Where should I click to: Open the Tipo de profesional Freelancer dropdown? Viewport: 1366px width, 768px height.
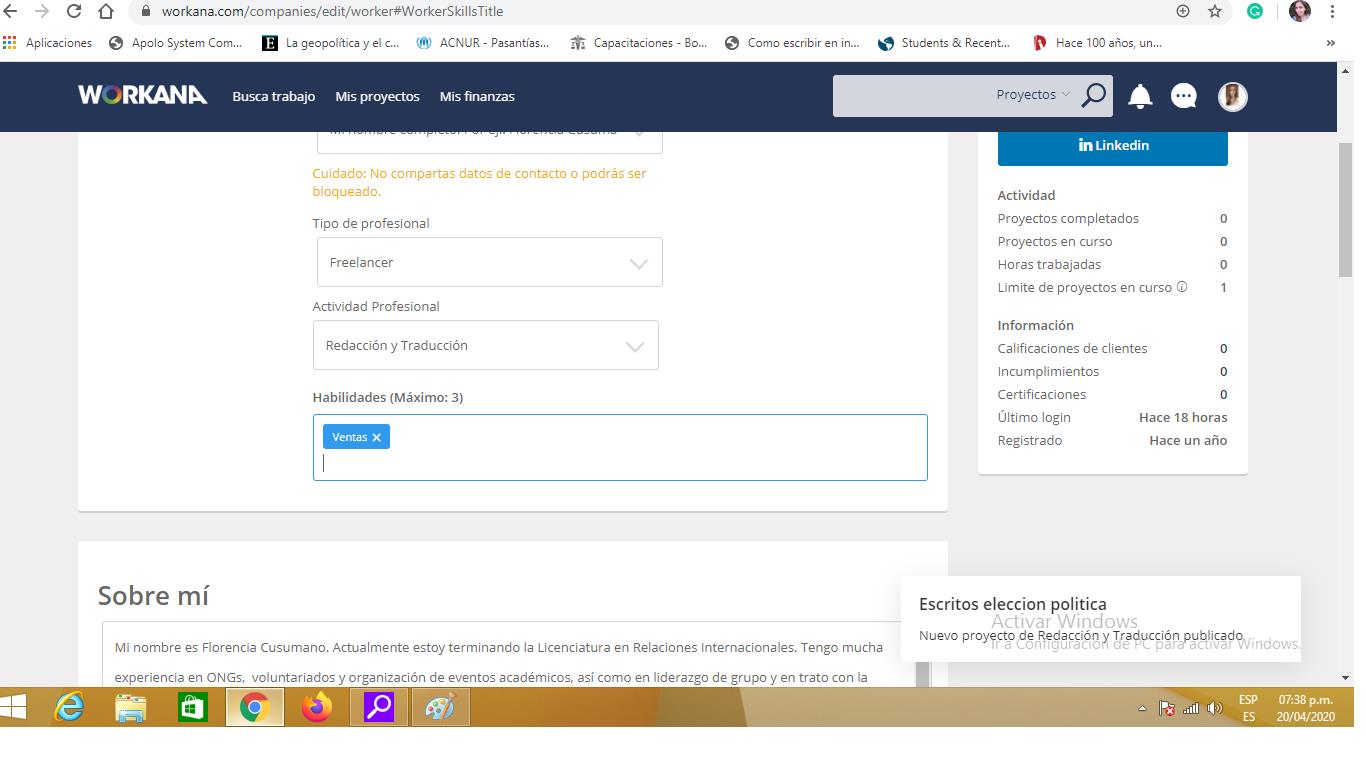pos(489,262)
